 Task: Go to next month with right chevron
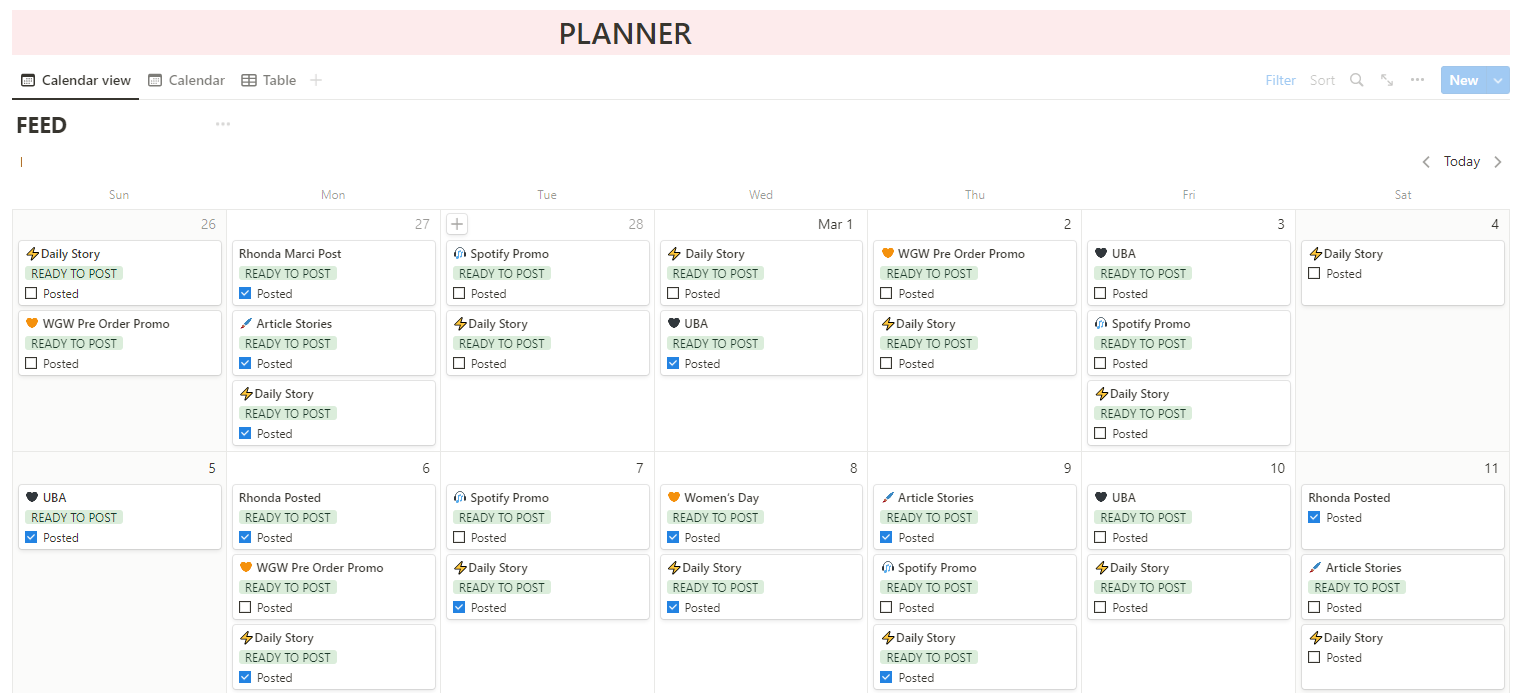coord(1498,162)
